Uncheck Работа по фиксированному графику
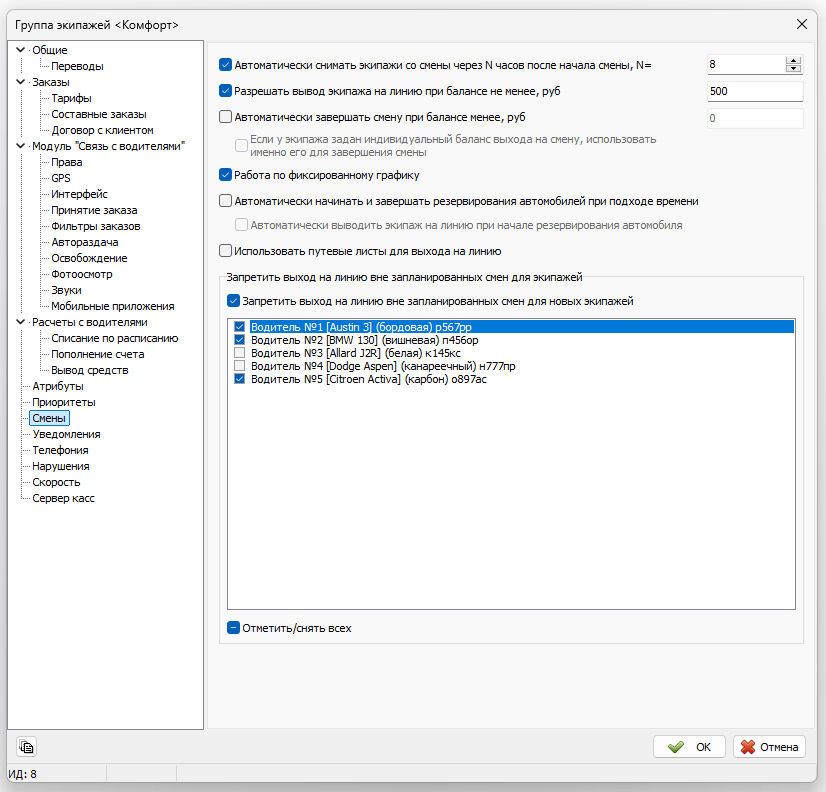 (x=225, y=175)
